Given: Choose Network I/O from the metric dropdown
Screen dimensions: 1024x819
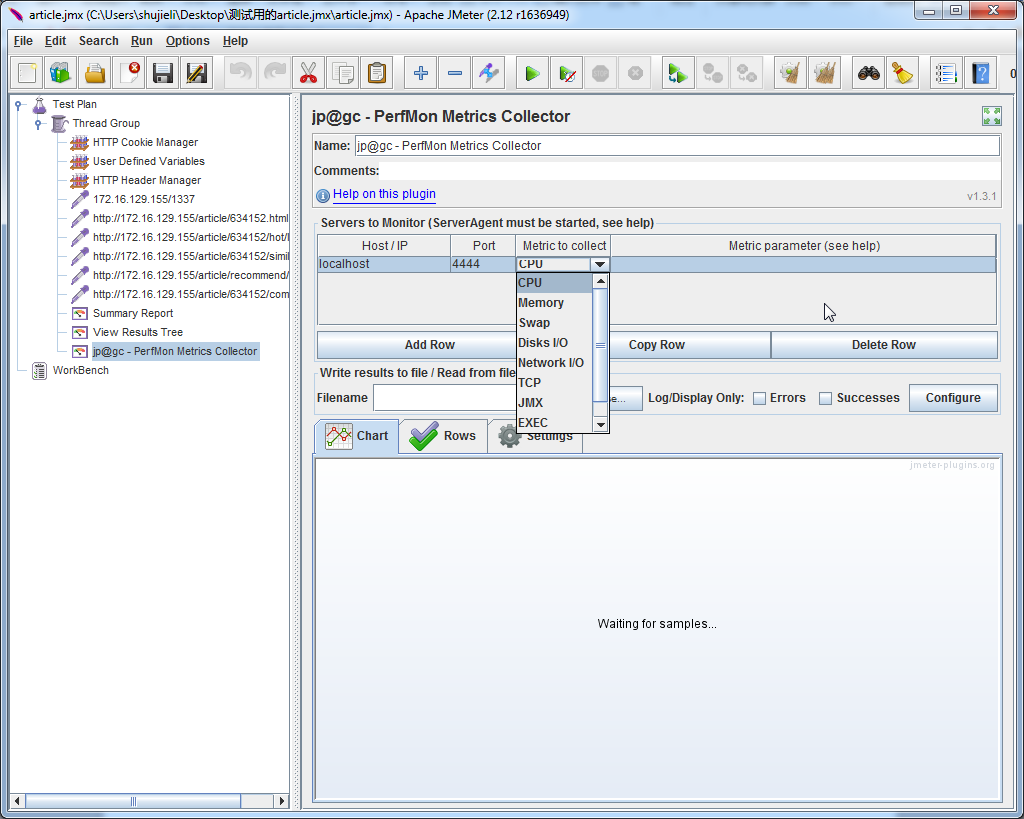Looking at the screenshot, I should pos(554,363).
